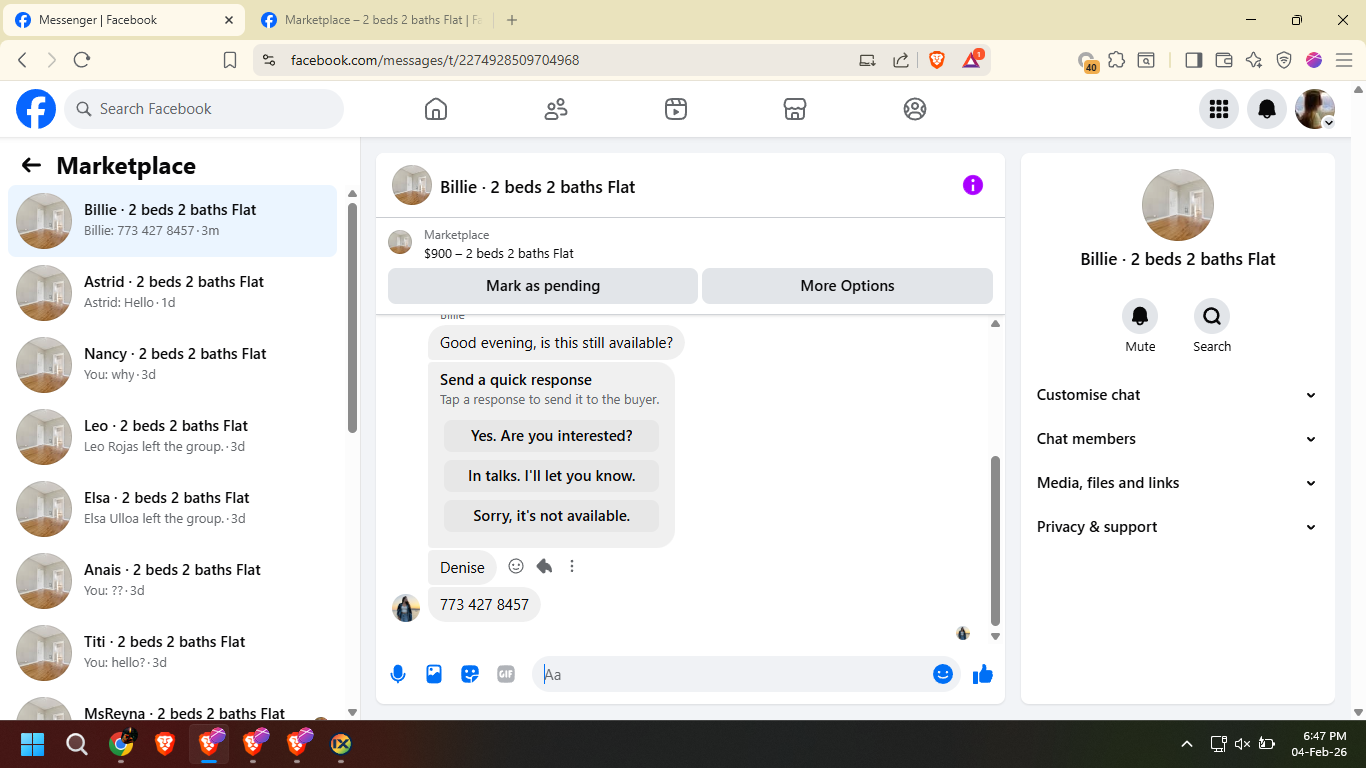Go back using Marketplace back arrow
The width and height of the screenshot is (1366, 768).
tap(32, 166)
